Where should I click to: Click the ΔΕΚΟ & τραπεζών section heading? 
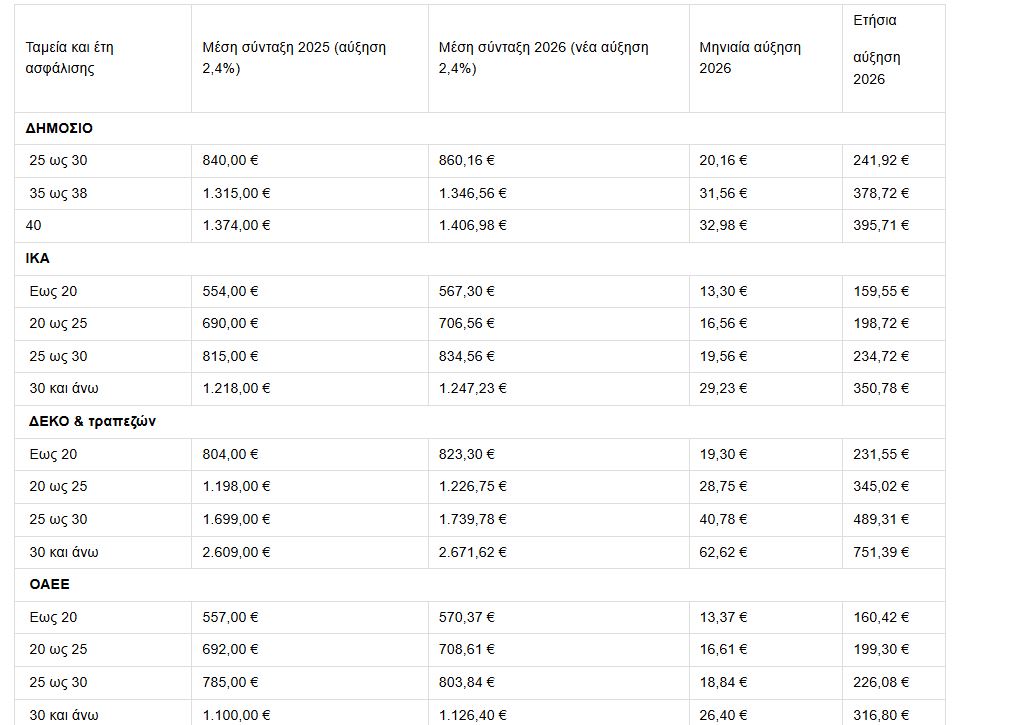(92, 421)
